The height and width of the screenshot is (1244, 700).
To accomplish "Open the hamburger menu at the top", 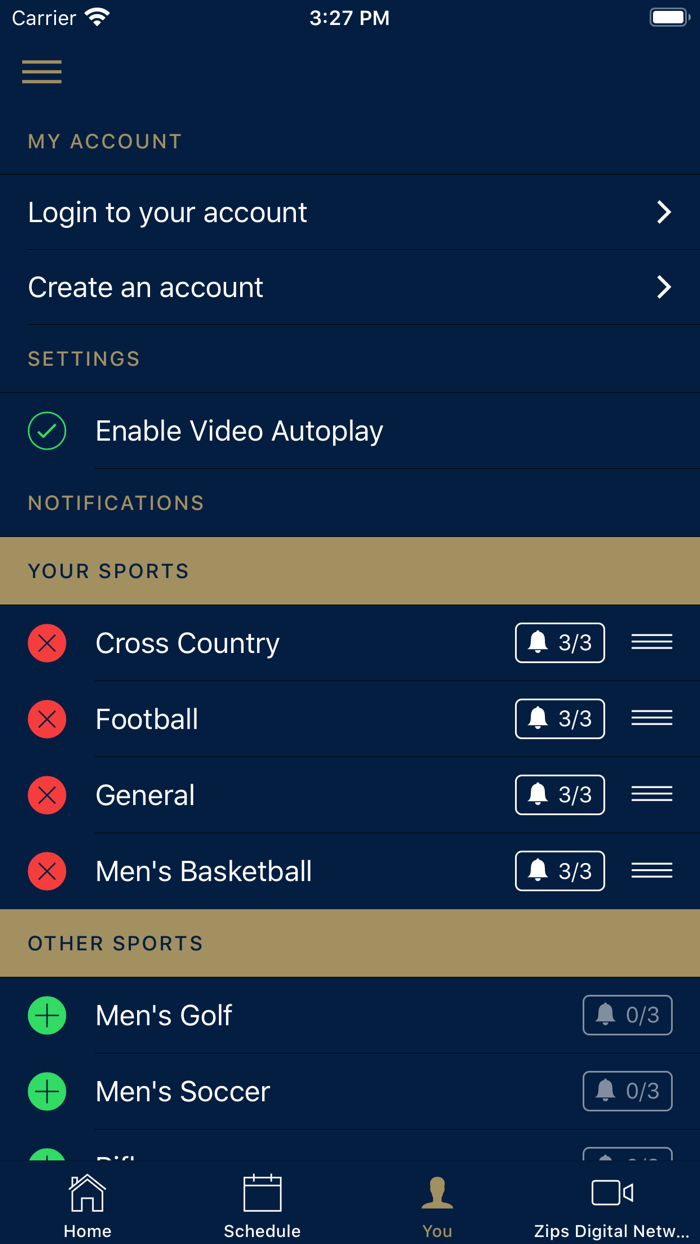I will click(x=41, y=72).
